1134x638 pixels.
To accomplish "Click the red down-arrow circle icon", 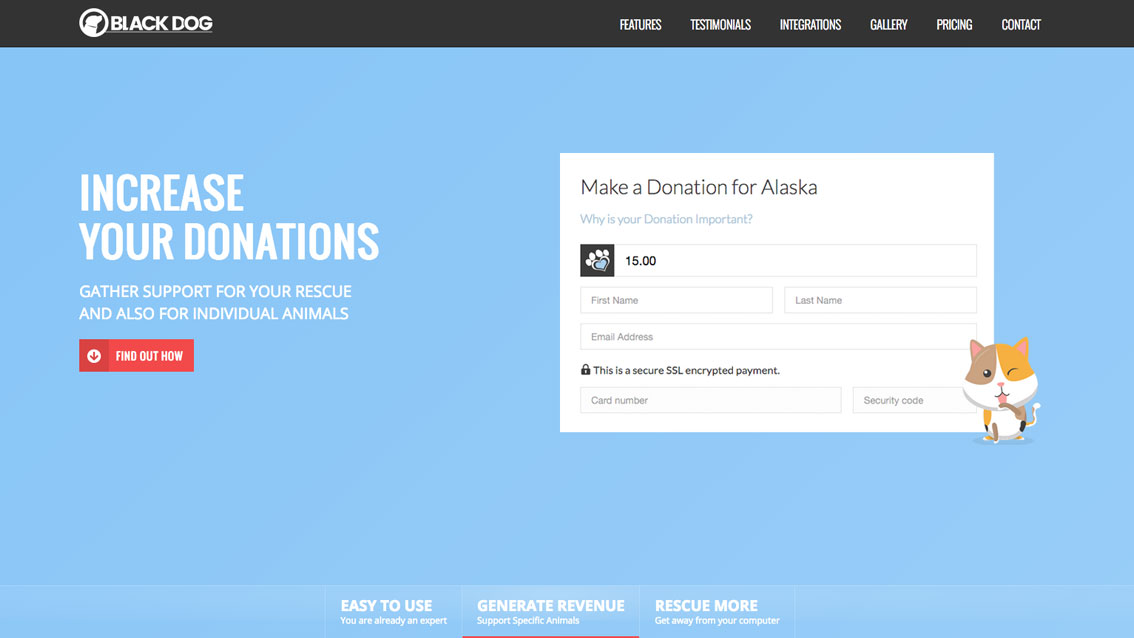I will [x=94, y=356].
